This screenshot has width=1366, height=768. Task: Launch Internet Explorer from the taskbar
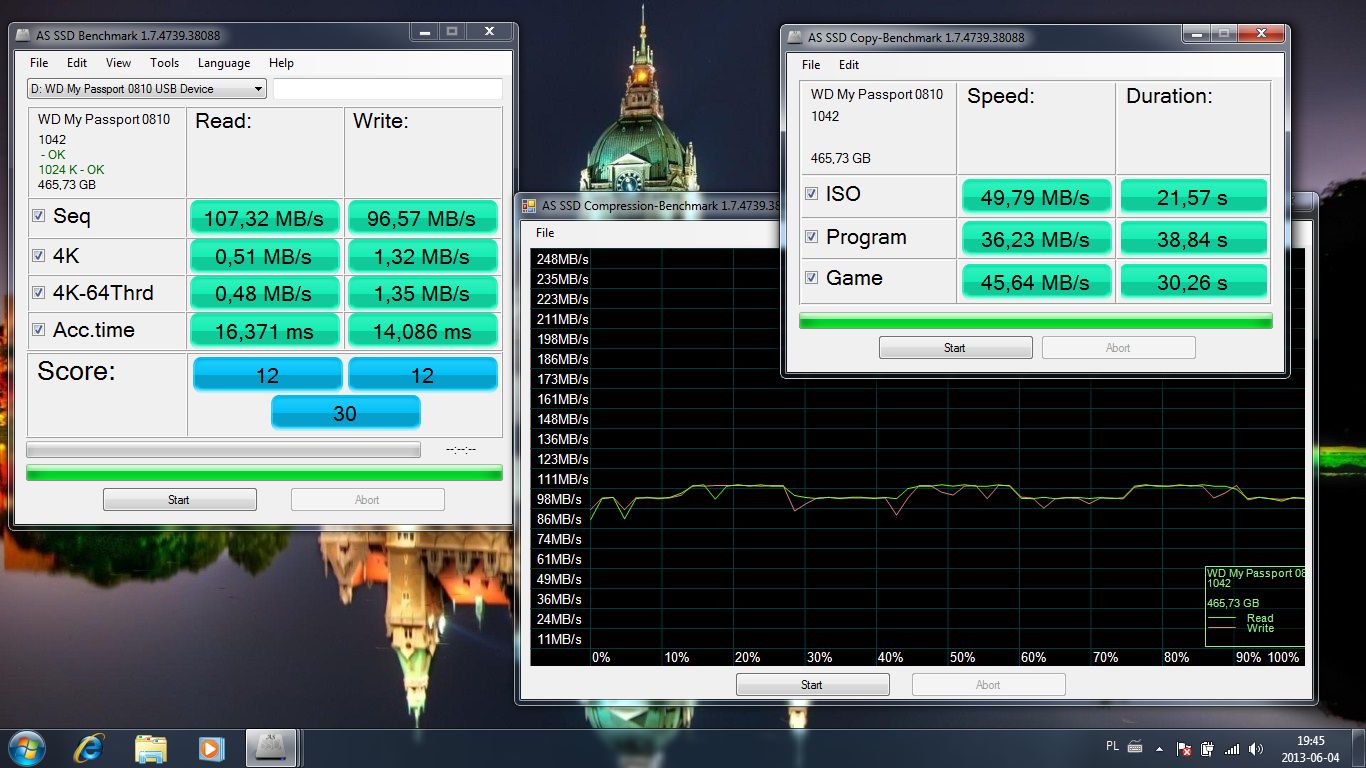89,748
